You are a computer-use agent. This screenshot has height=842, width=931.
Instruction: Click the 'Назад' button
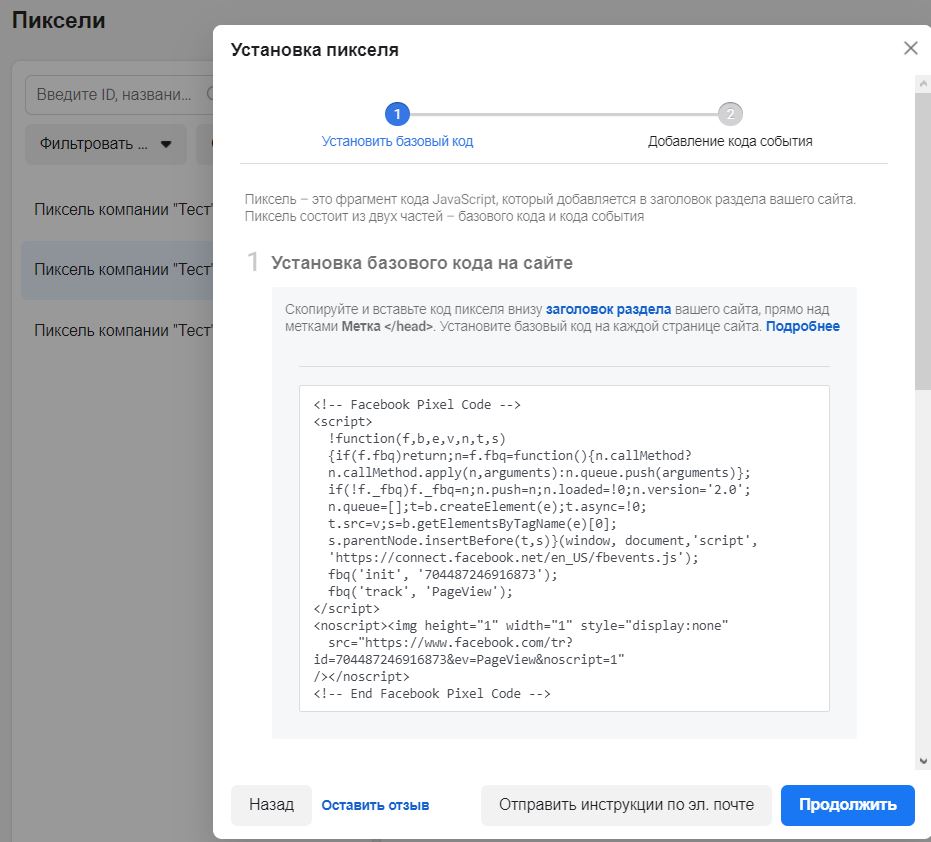coord(271,805)
